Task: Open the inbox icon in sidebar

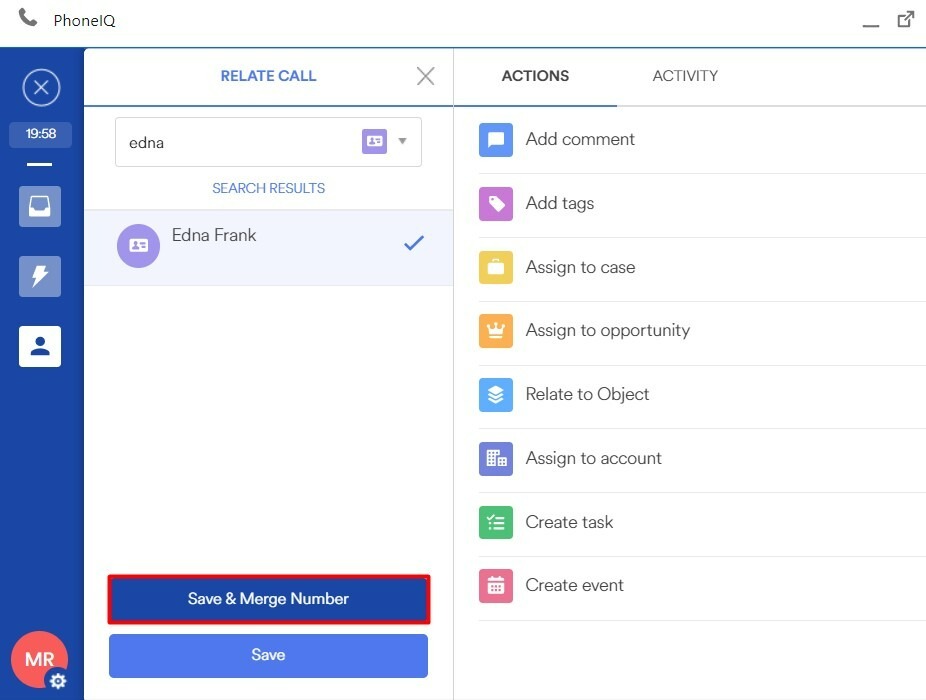Action: [40, 206]
